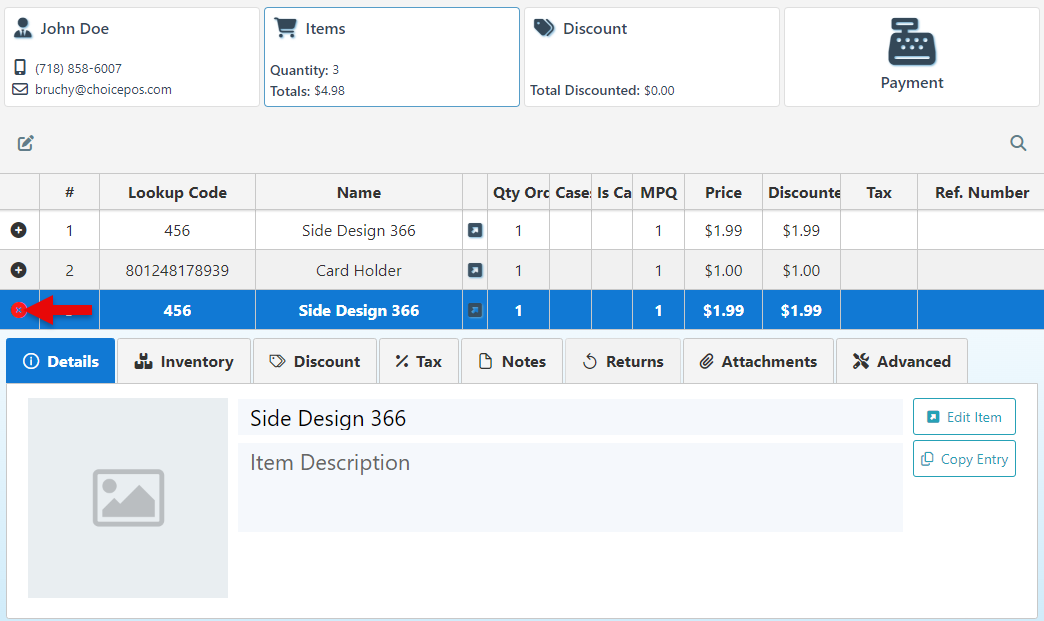Click the Edit Item button
Screen dimensions: 1044x621
pyautogui.click(x=963, y=417)
